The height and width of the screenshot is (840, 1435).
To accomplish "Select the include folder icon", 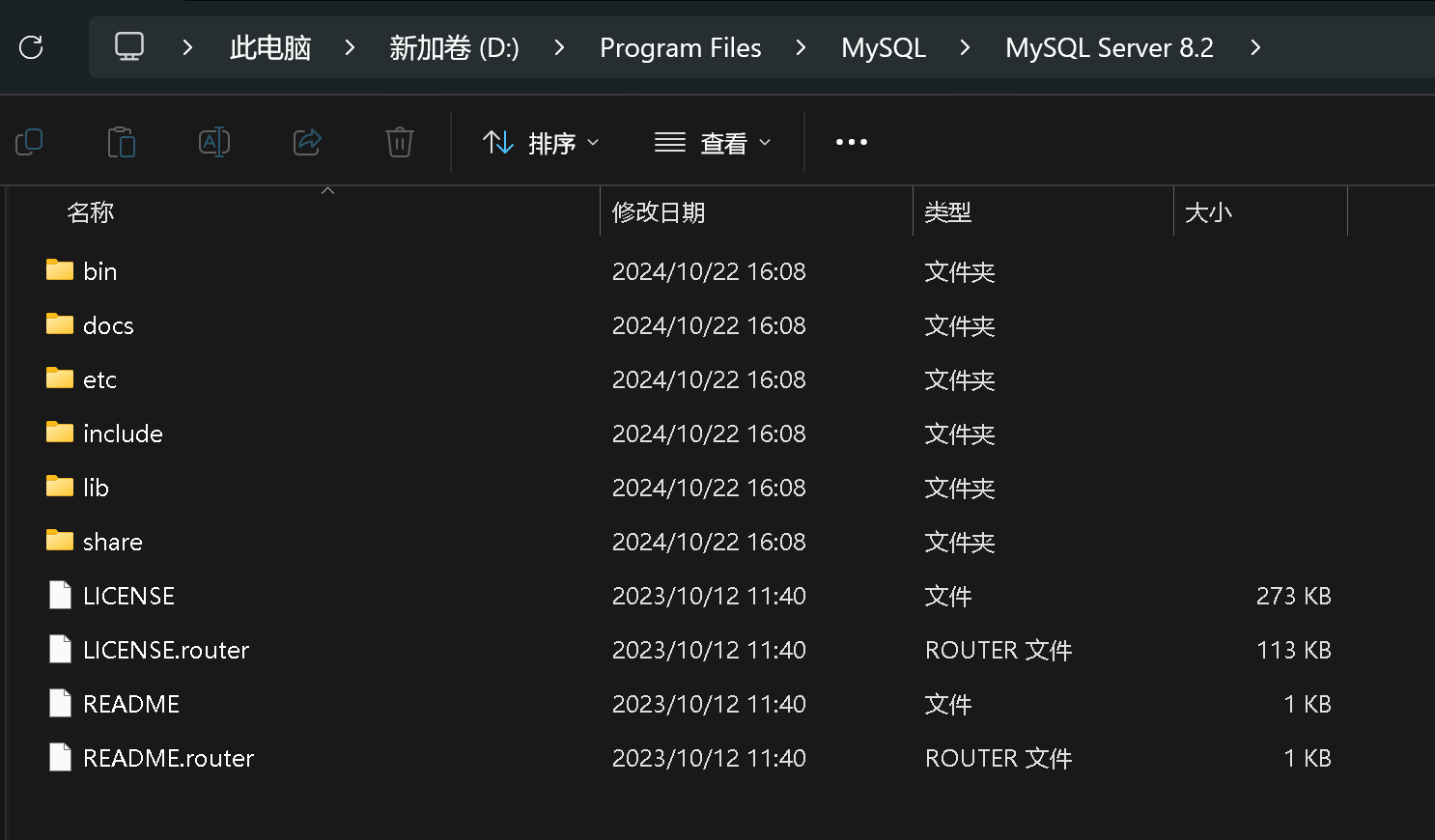I will 60,433.
